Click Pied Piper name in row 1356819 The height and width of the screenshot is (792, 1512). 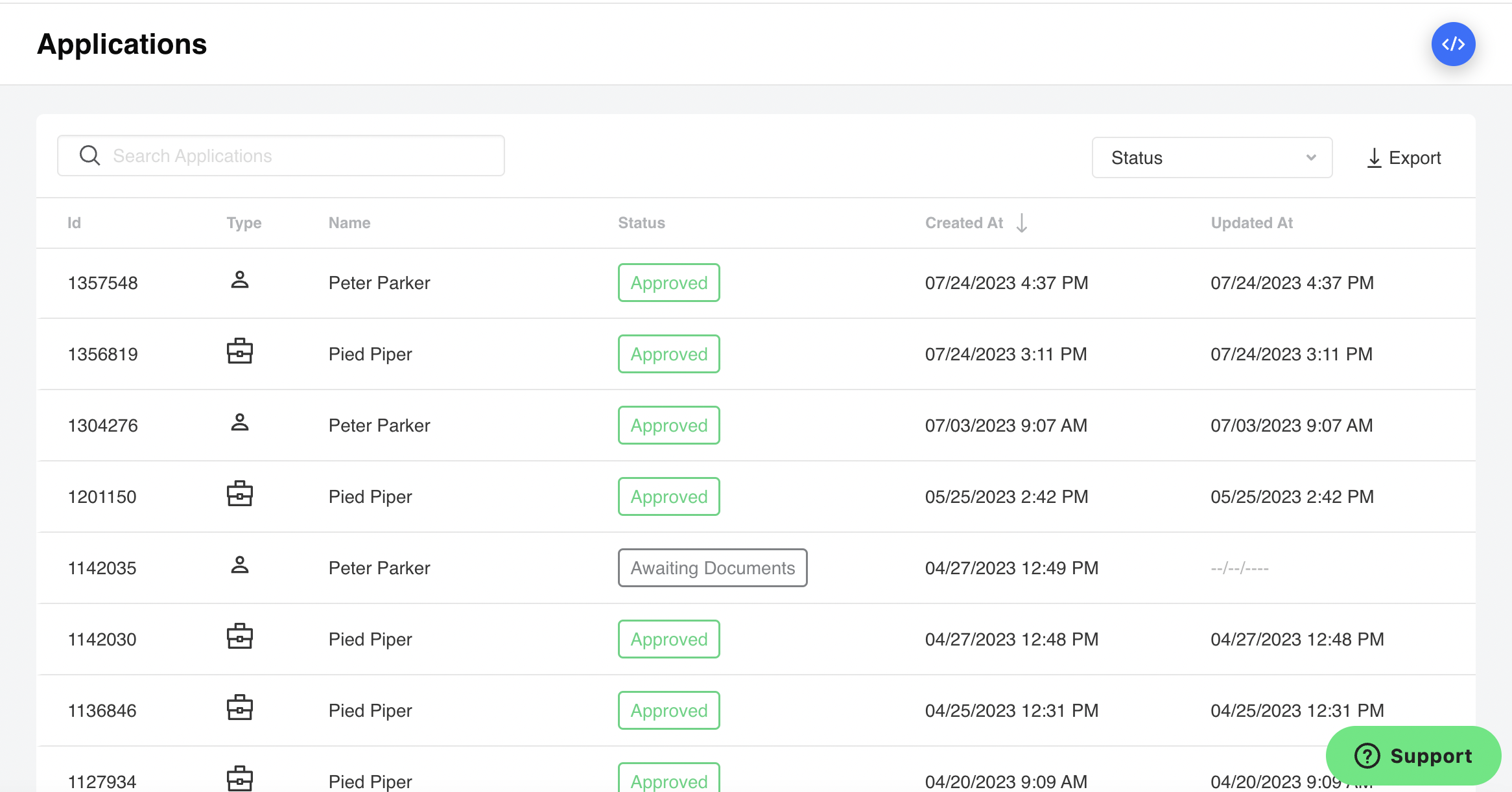(370, 355)
